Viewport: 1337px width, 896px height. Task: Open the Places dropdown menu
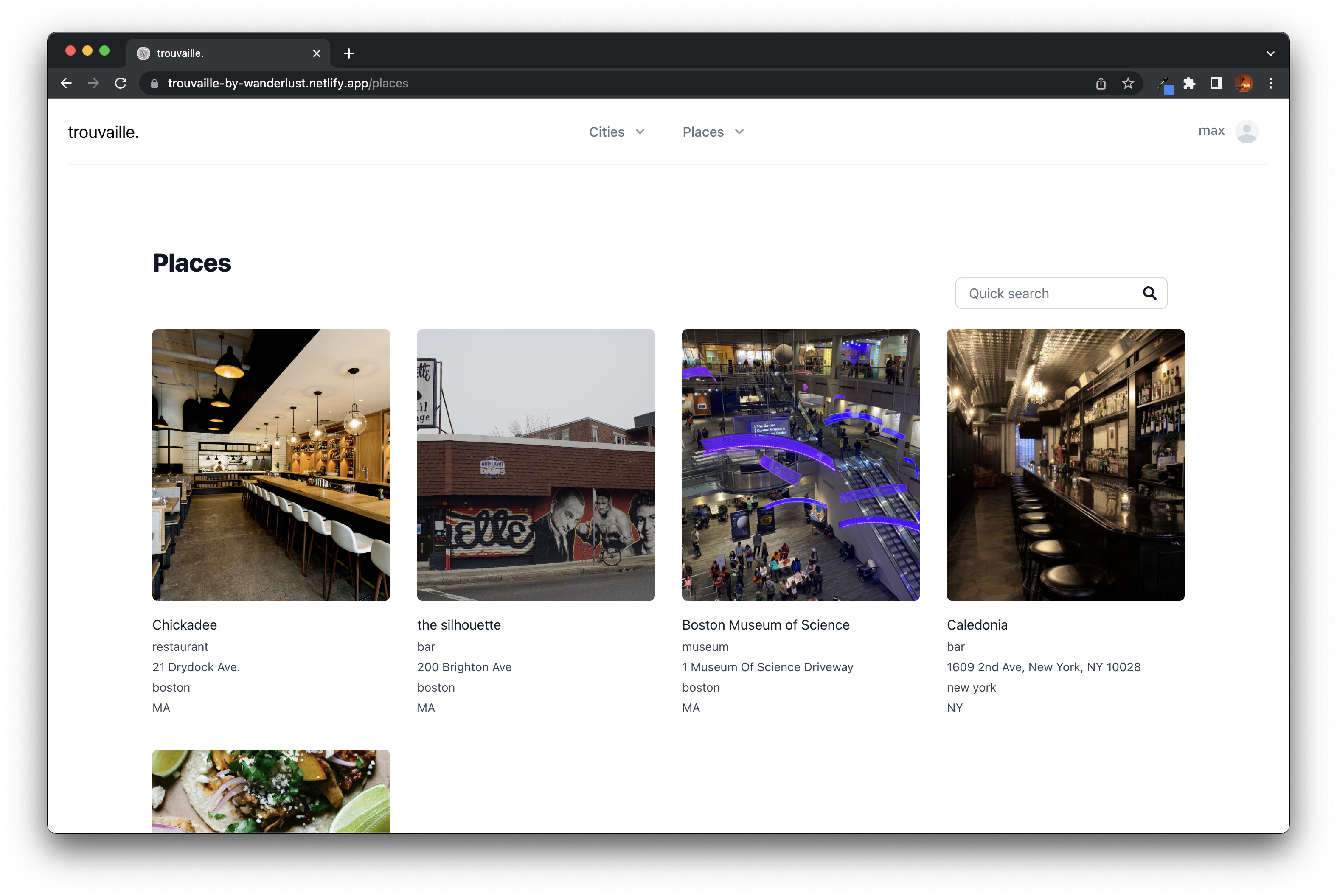pos(713,132)
